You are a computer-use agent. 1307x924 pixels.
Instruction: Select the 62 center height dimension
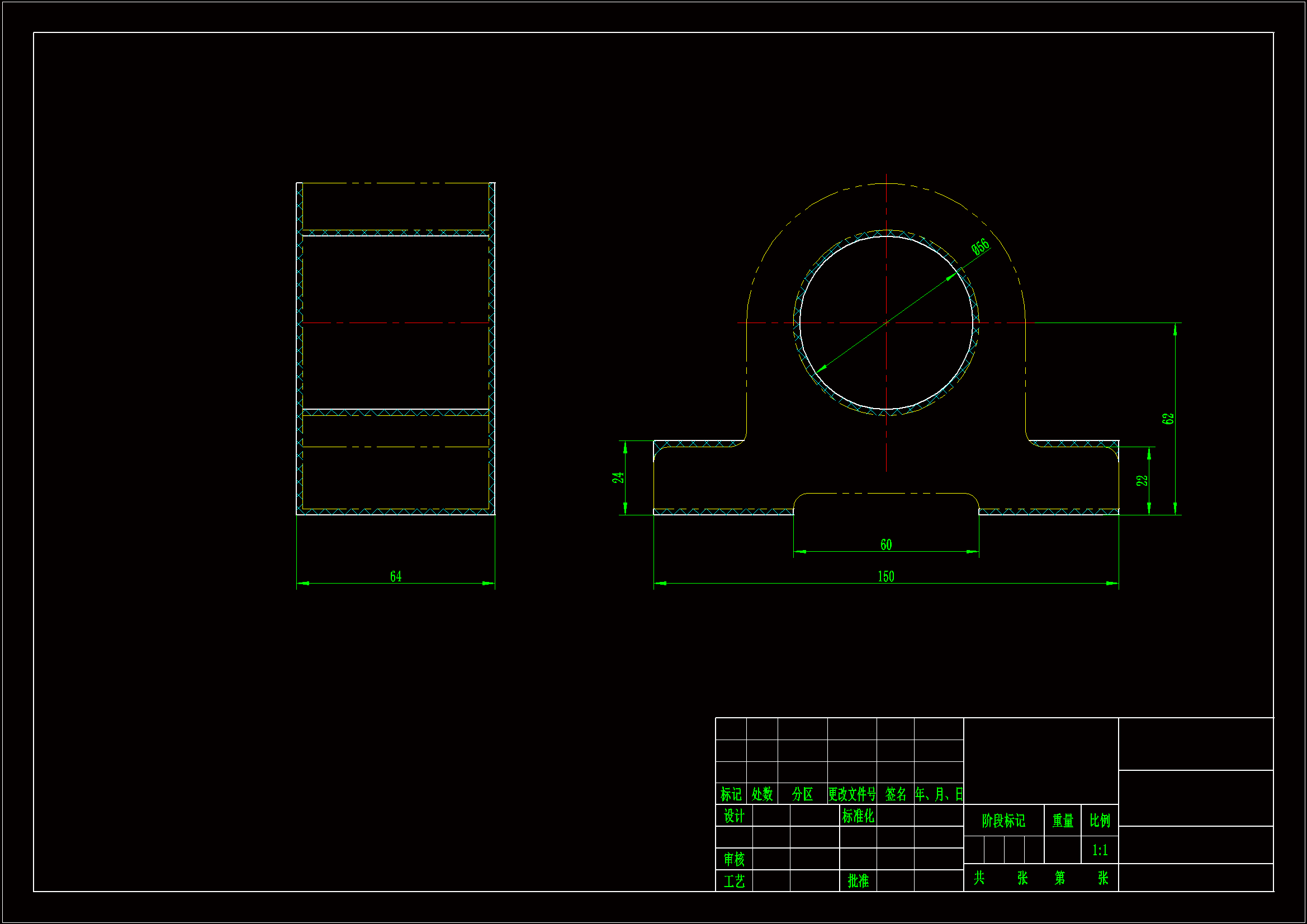point(1168,419)
